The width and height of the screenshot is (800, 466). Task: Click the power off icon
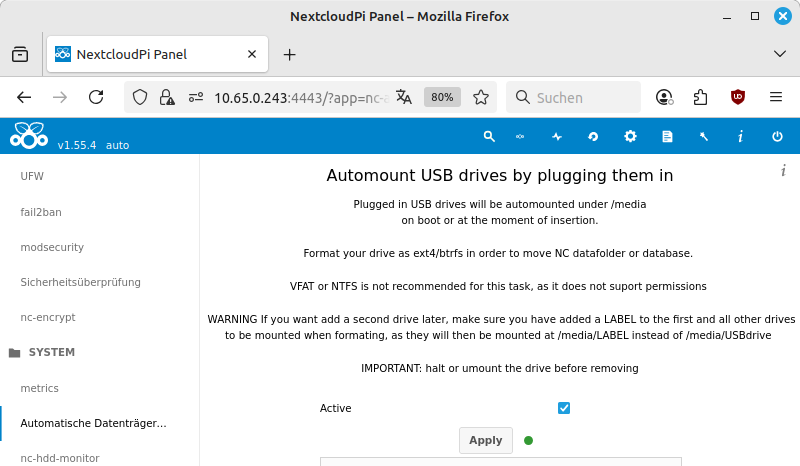coord(777,136)
